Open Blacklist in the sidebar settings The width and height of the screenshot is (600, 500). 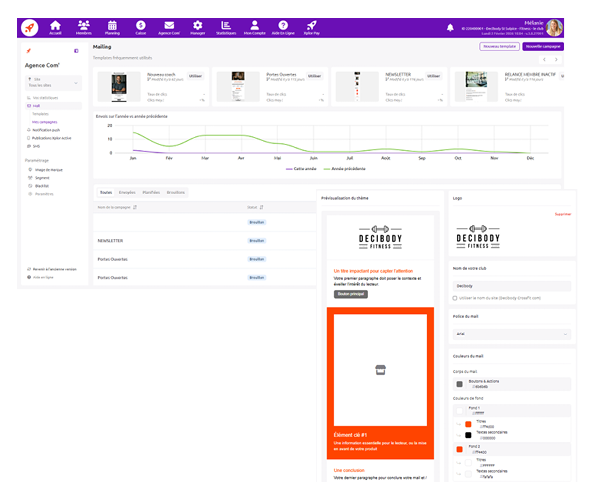[x=42, y=185]
